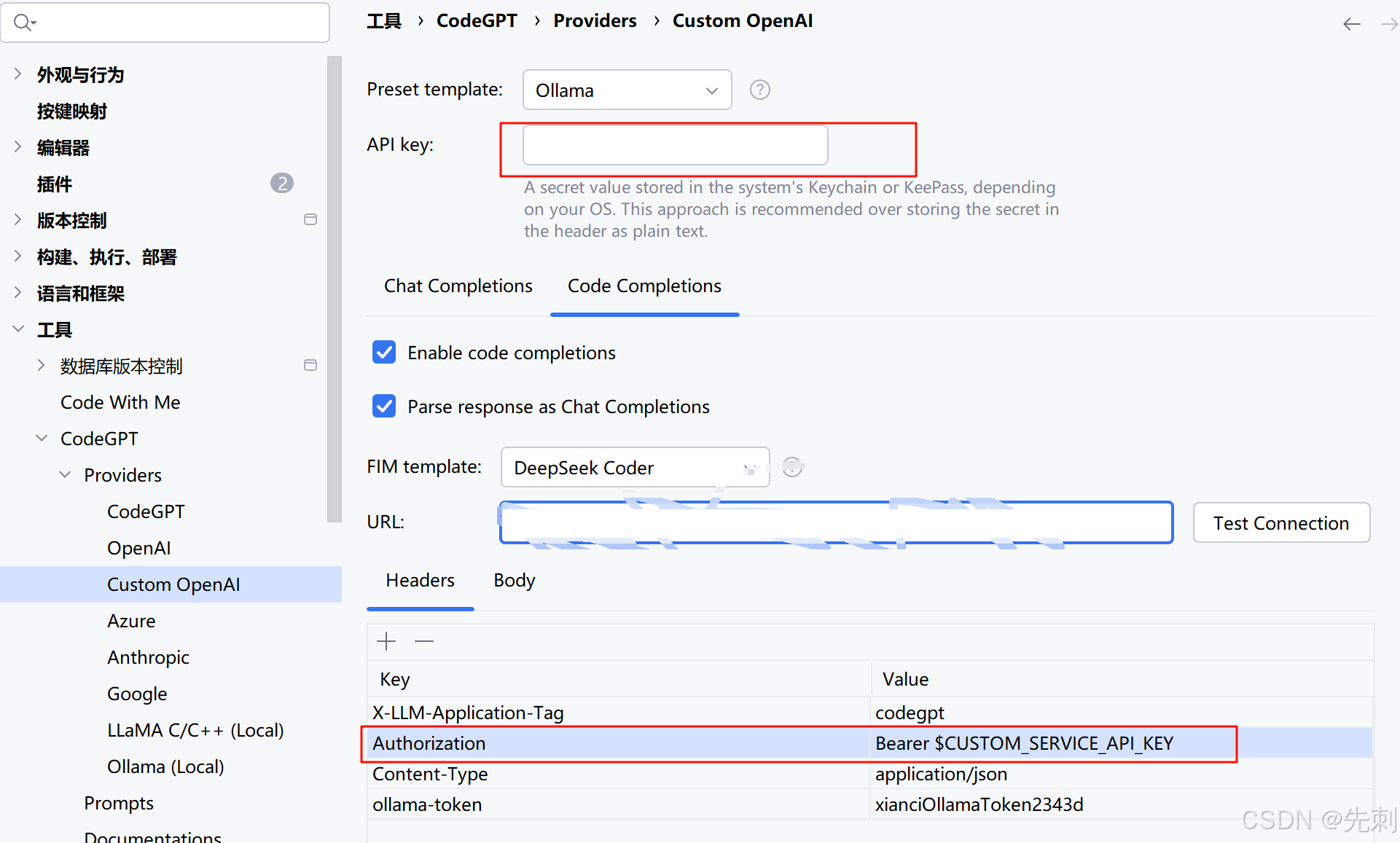1400x843 pixels.
Task: Click the help icon beside Preset template
Action: 759,90
